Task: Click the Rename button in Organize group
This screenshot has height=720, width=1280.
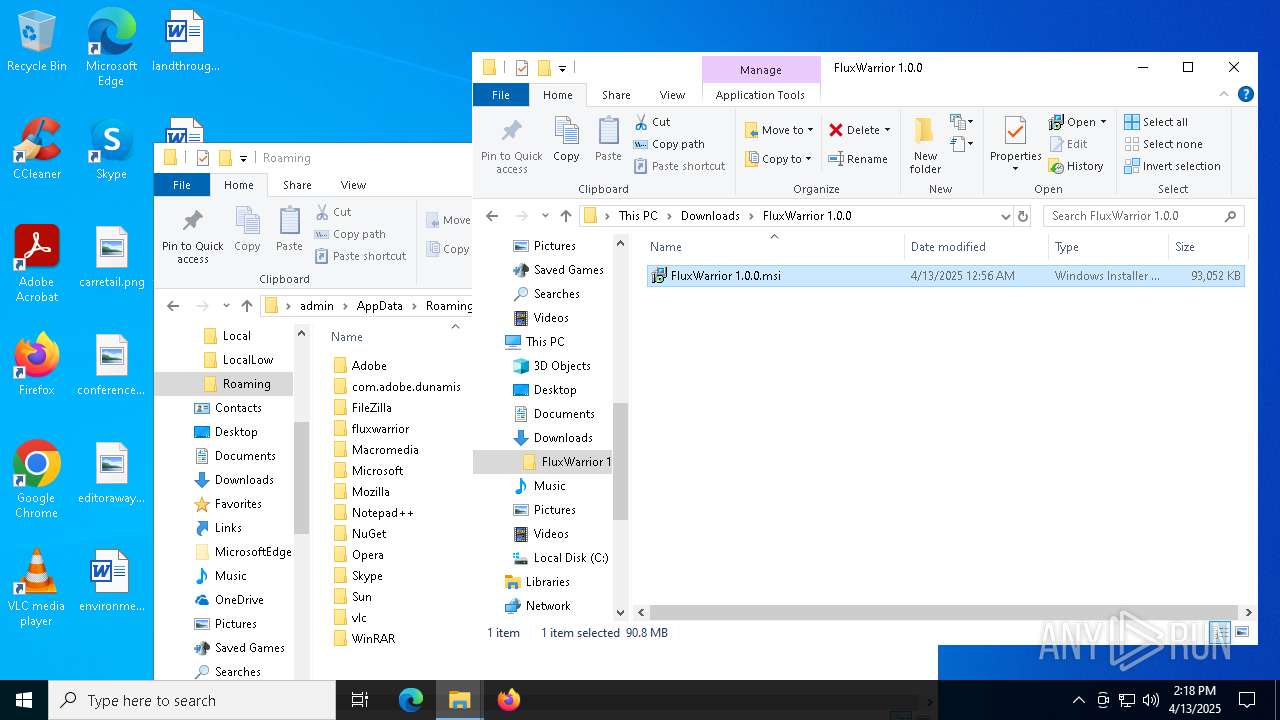Action: coord(857,159)
